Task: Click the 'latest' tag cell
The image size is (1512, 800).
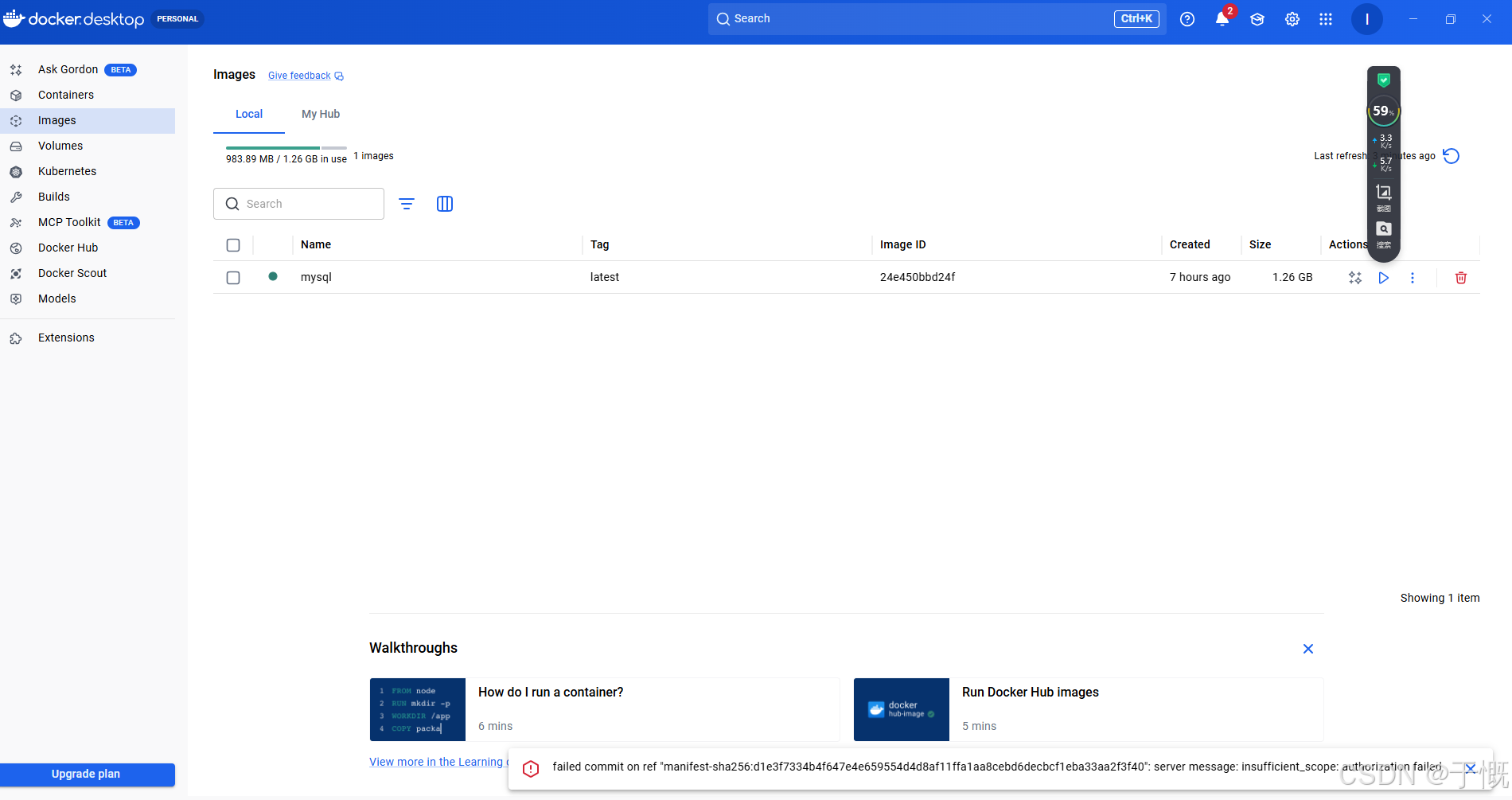Action: tap(605, 277)
